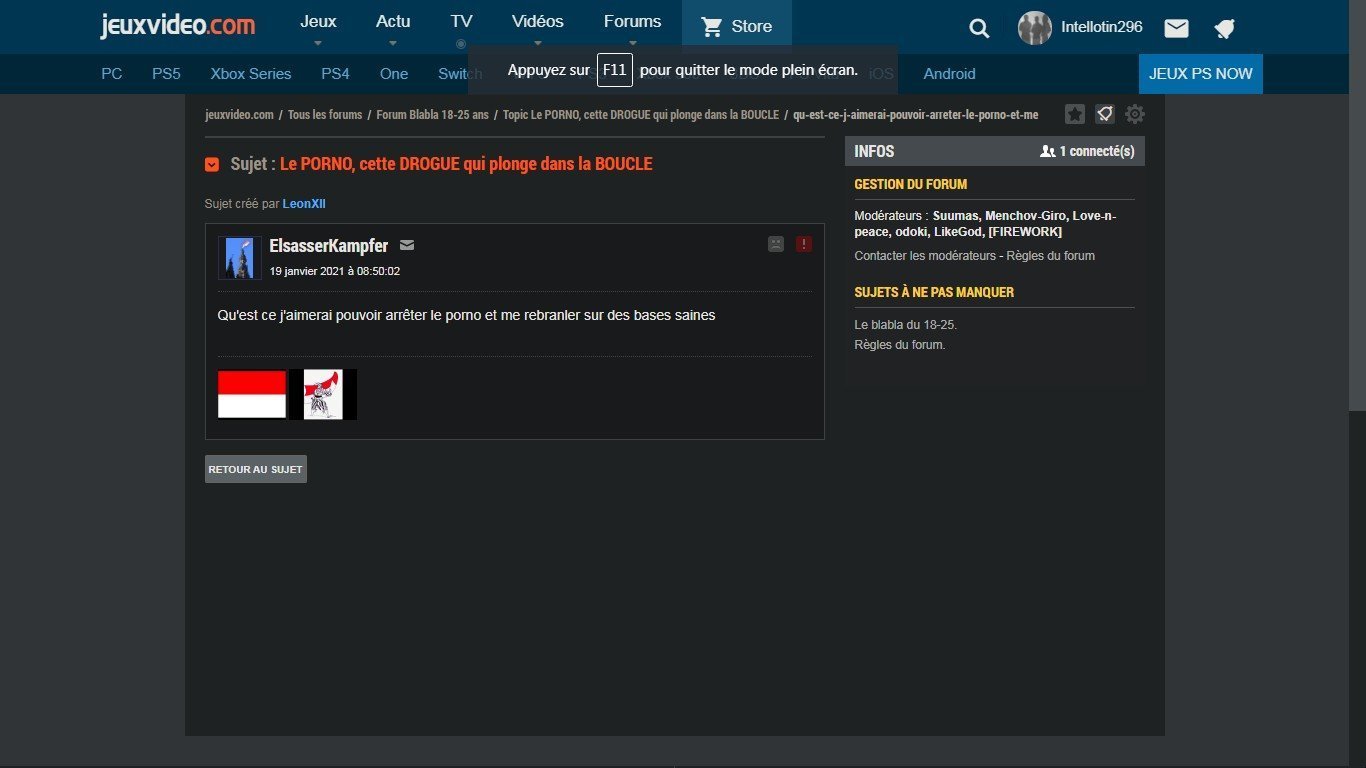Select the PS4 platform tab
1366x768 pixels.
335,74
